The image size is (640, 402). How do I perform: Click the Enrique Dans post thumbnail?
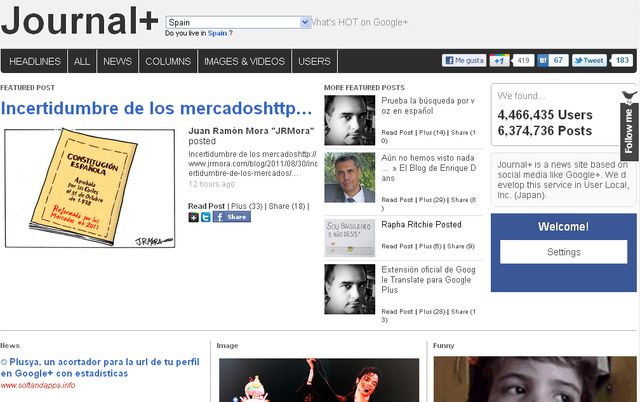coord(350,178)
